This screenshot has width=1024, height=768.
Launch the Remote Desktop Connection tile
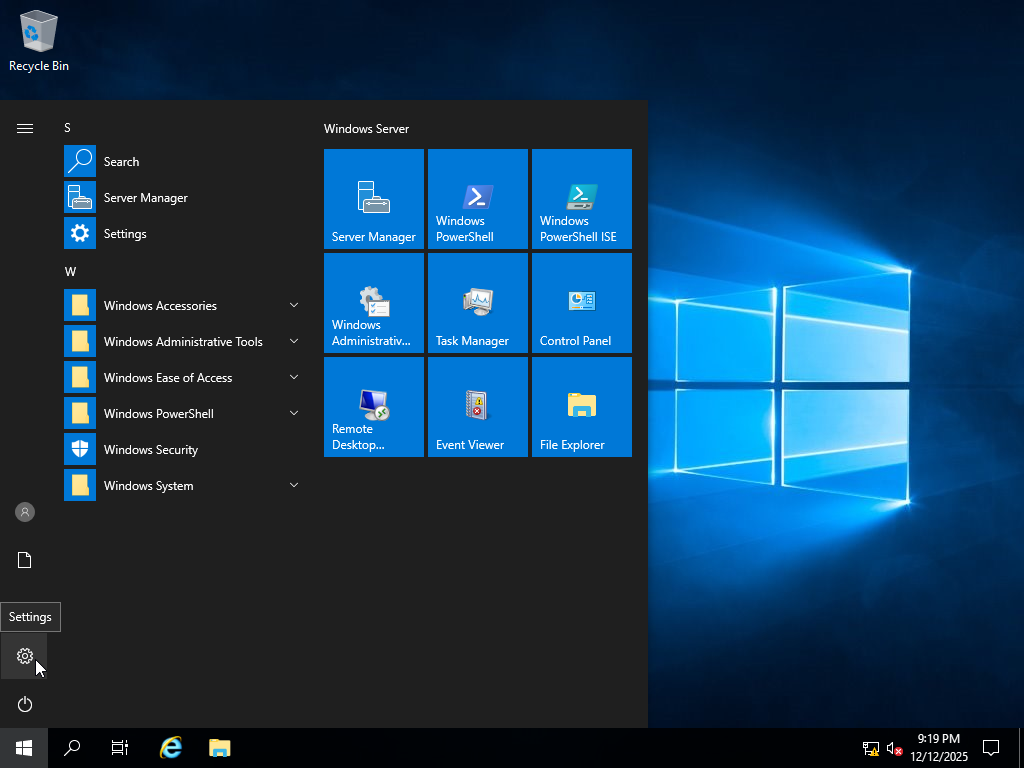coord(374,407)
